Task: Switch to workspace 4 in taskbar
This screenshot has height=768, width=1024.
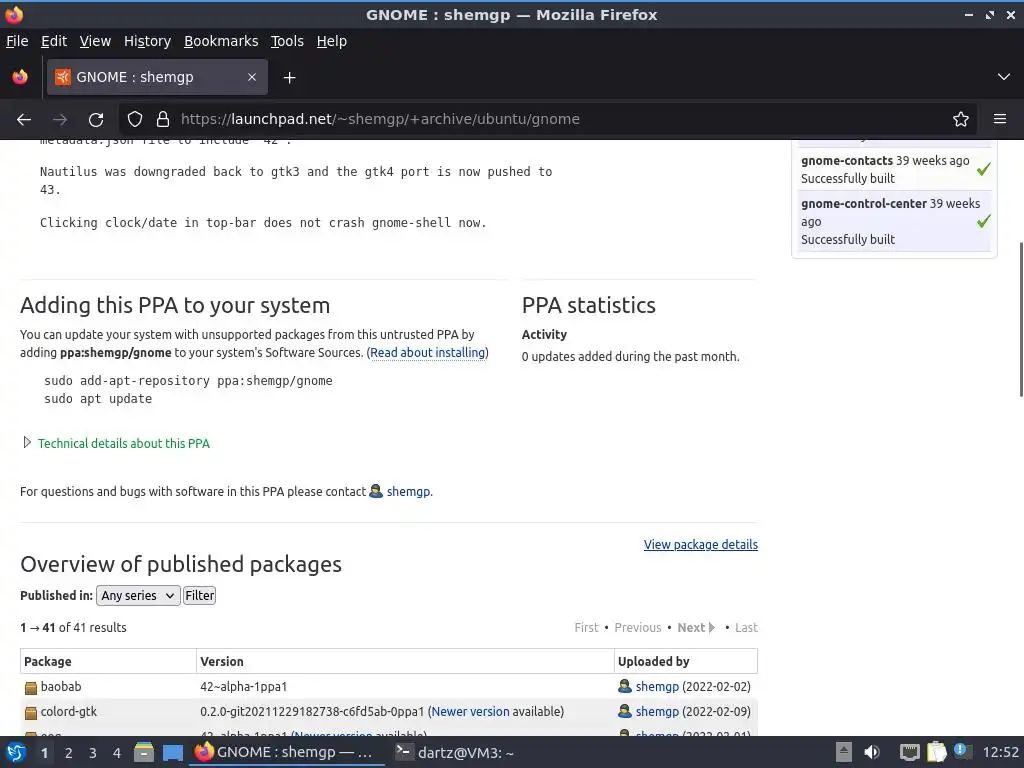Action: coord(117,753)
